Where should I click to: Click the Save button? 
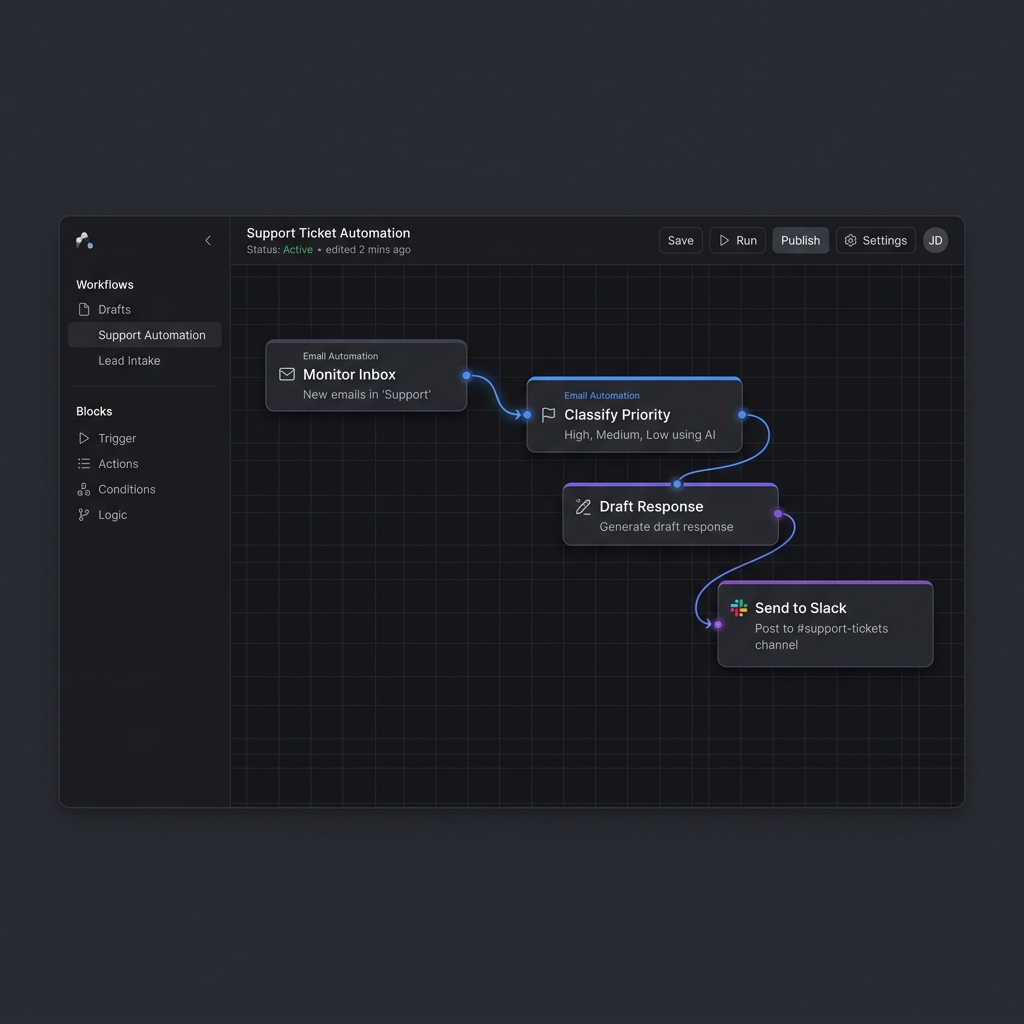tap(680, 240)
